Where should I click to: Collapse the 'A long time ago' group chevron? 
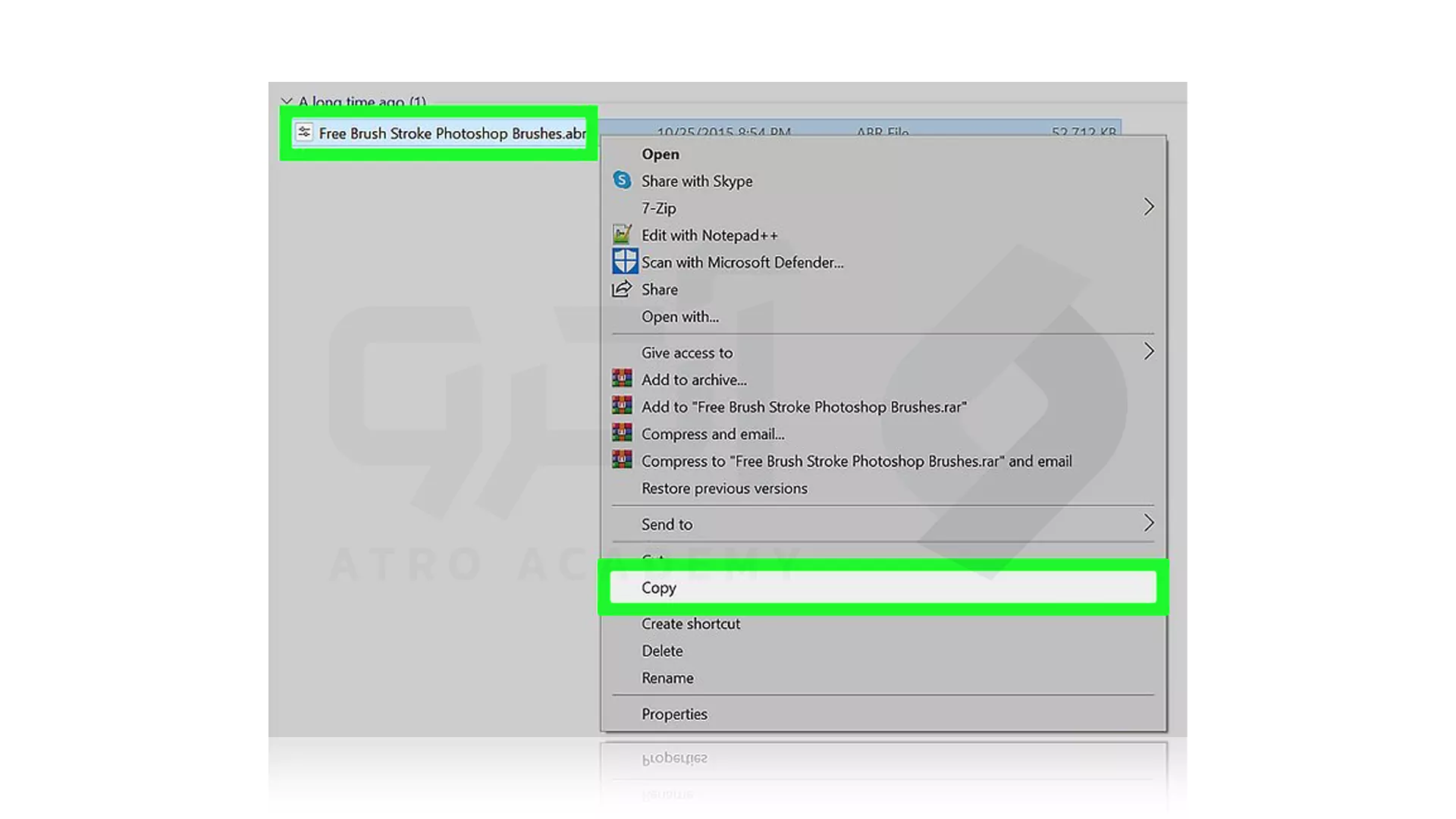point(287,101)
